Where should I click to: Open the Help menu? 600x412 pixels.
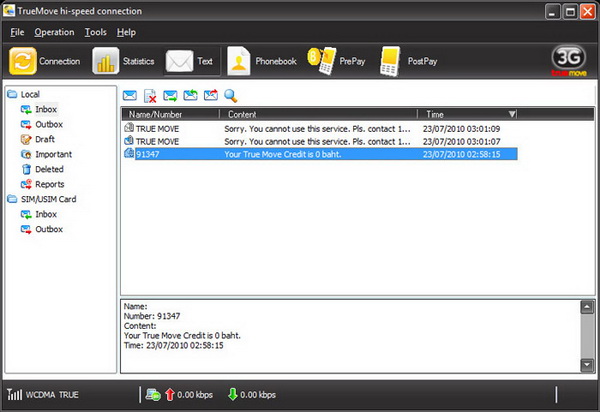tap(126, 32)
